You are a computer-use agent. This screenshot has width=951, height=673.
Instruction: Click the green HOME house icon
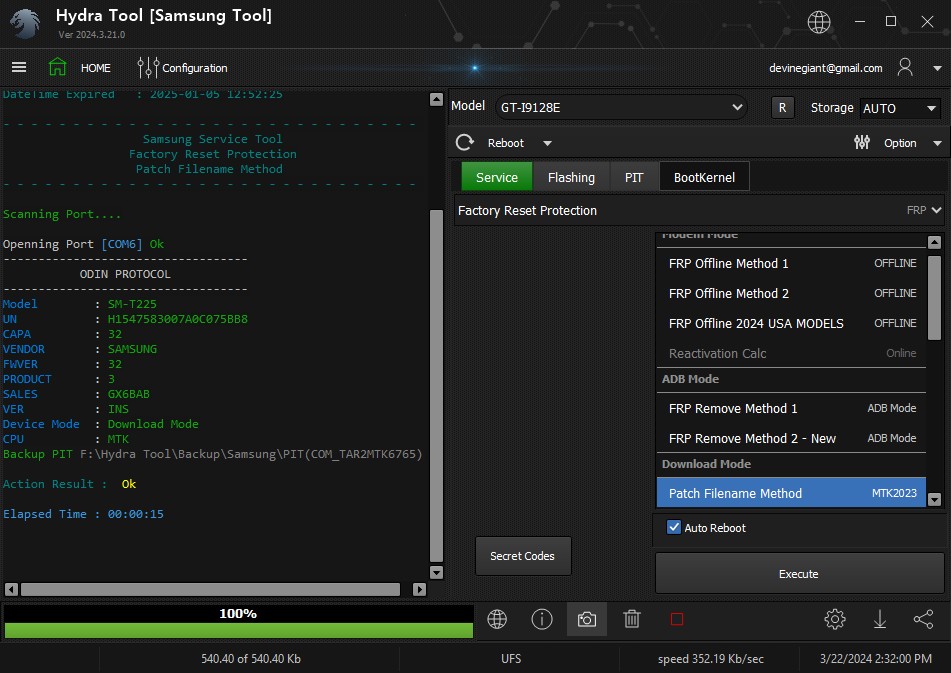[x=58, y=67]
